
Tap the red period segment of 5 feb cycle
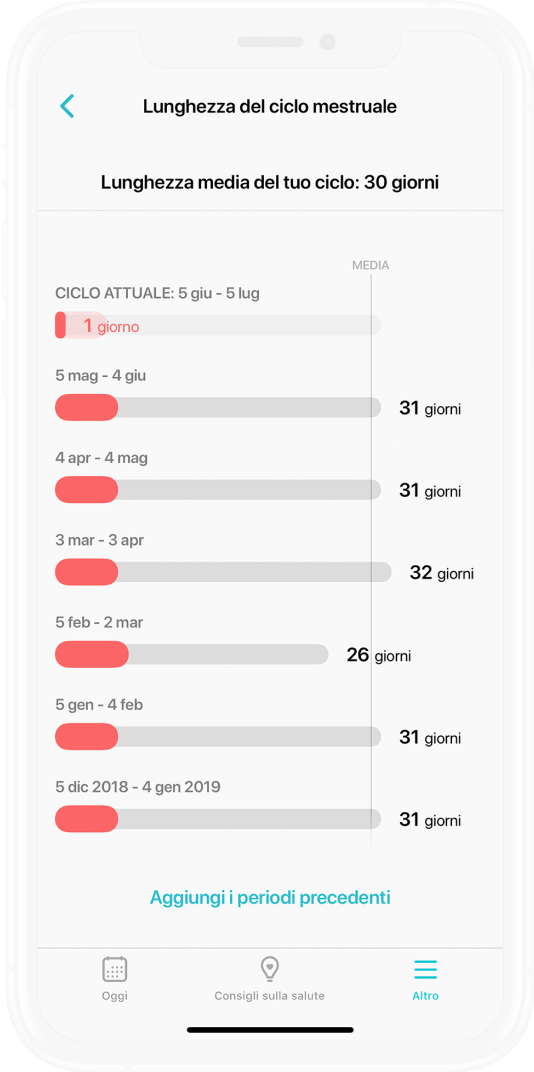pyautogui.click(x=92, y=654)
